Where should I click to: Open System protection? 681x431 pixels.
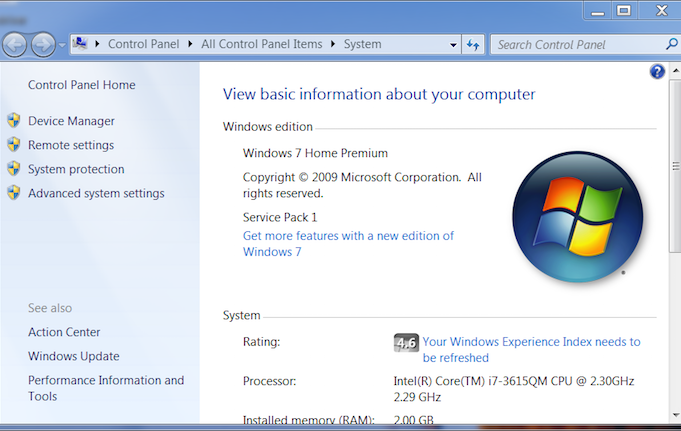pyautogui.click(x=76, y=169)
